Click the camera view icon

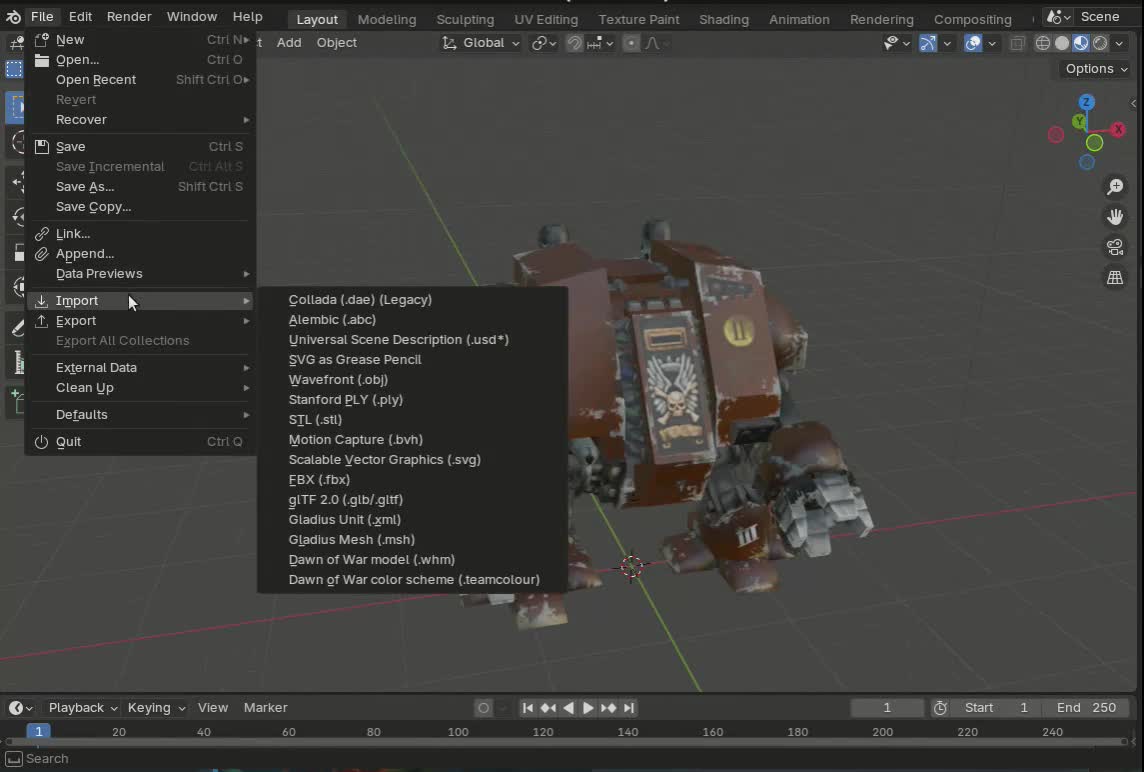(x=1115, y=247)
